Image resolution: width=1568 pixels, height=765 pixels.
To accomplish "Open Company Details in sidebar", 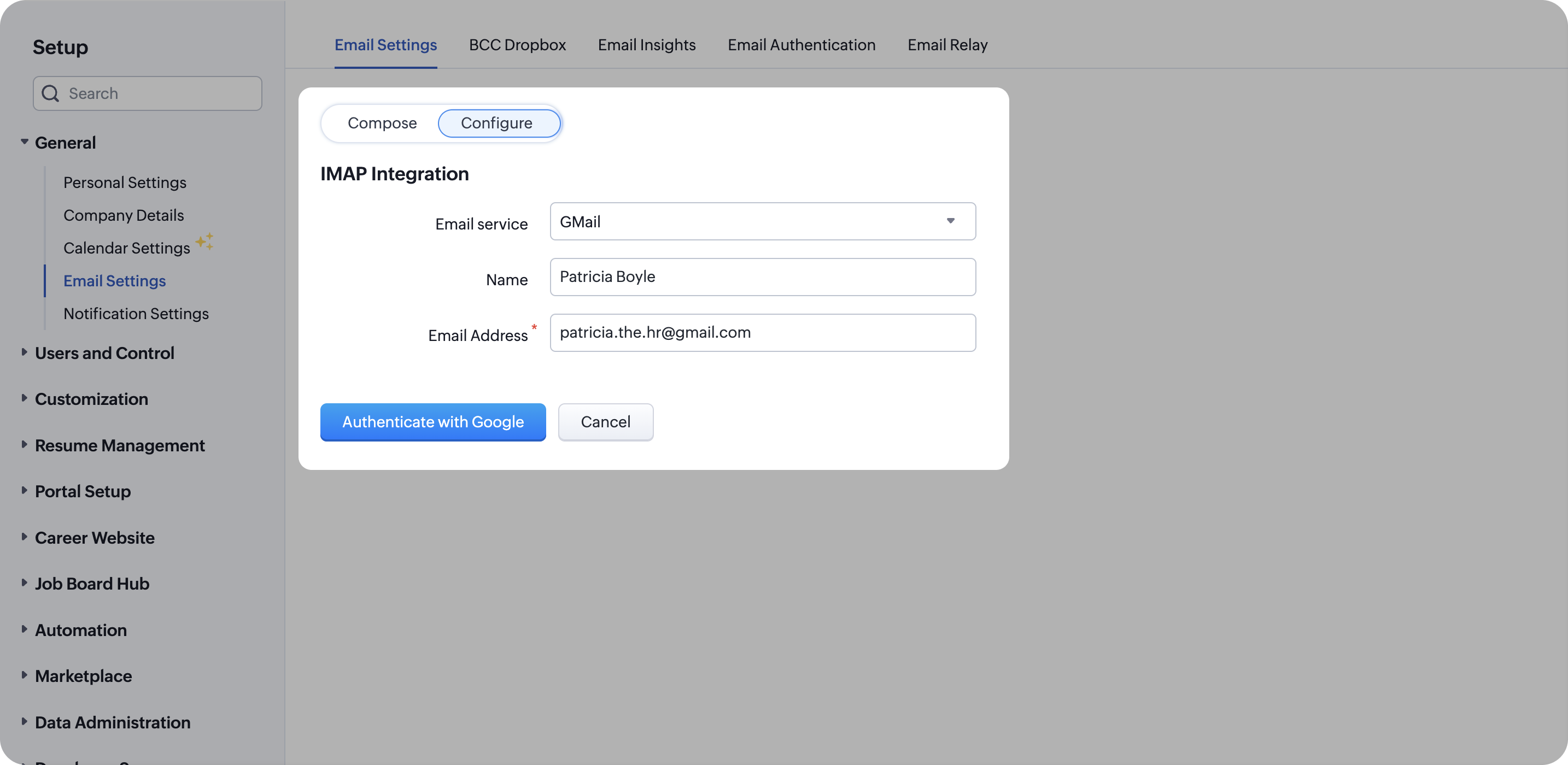I will coord(124,215).
